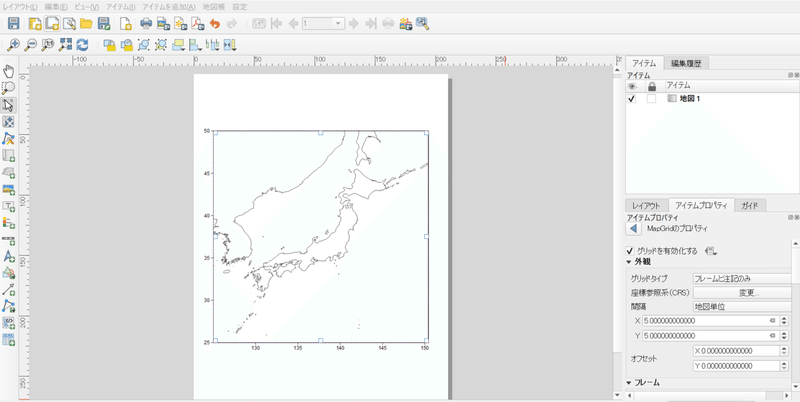Zoom out of the layout
This screenshot has width=800, height=402.
[x=31, y=45]
